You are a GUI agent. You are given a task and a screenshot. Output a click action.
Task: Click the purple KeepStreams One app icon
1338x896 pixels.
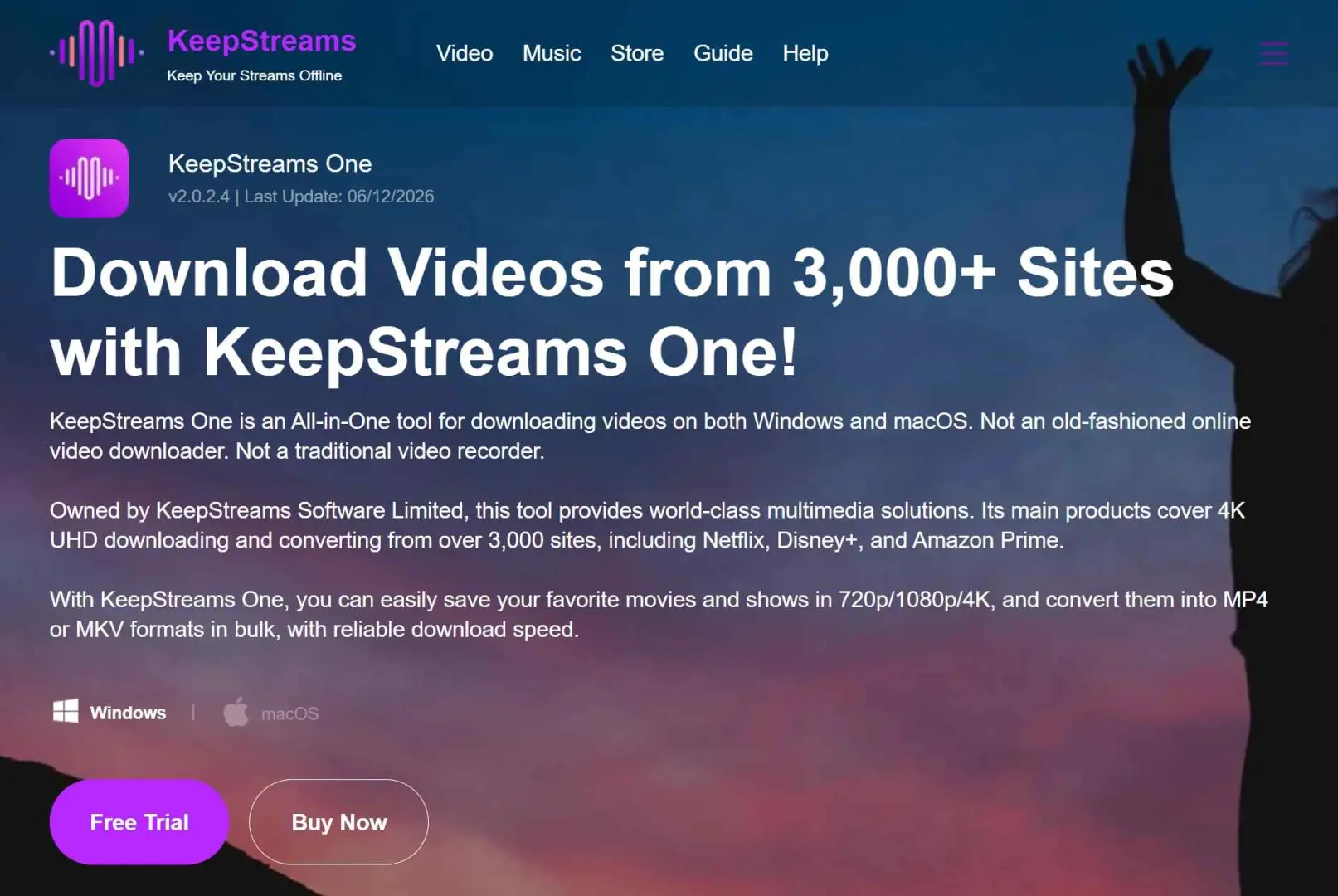pos(89,178)
